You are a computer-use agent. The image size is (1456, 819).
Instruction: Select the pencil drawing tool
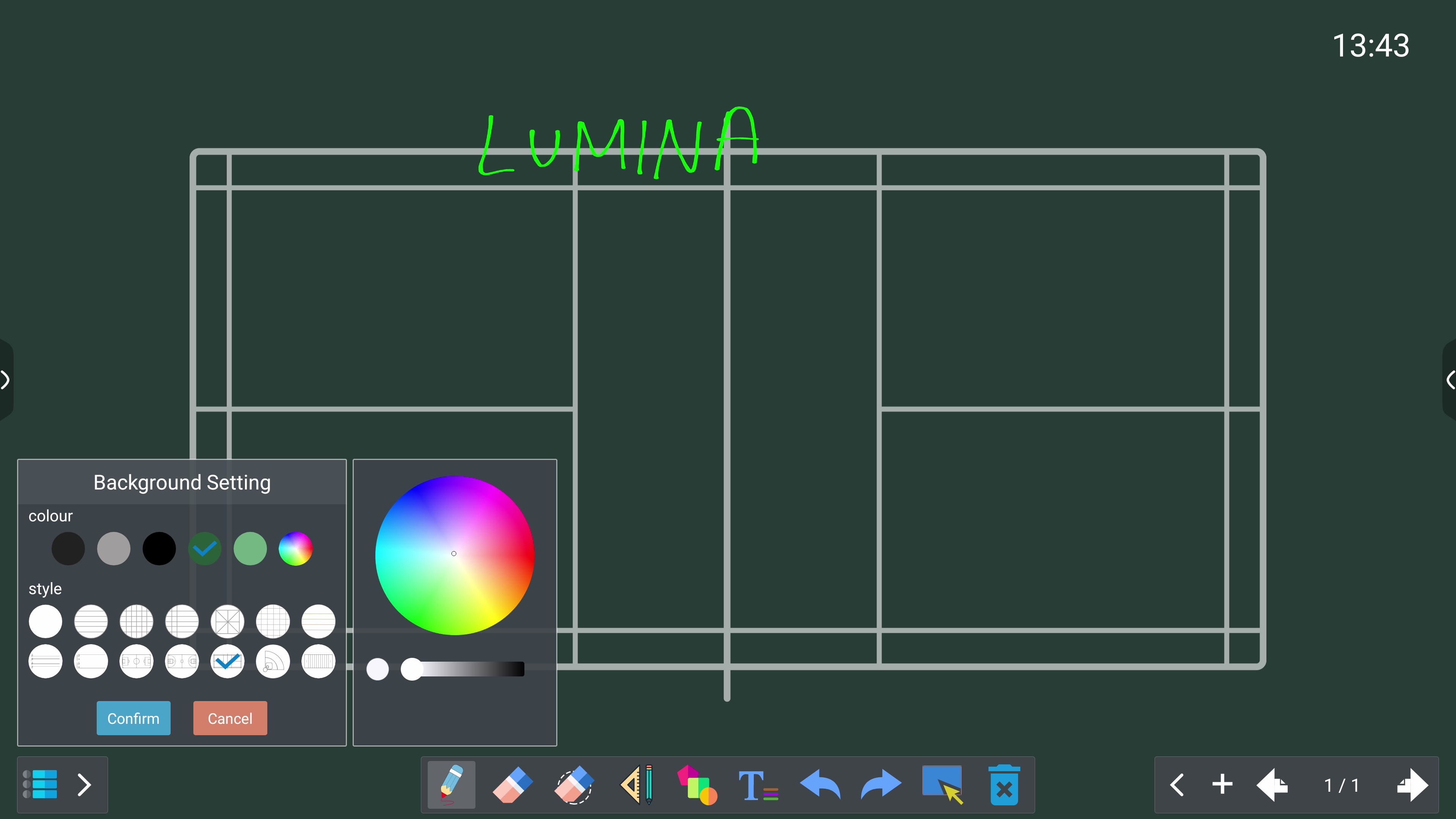pos(451,784)
